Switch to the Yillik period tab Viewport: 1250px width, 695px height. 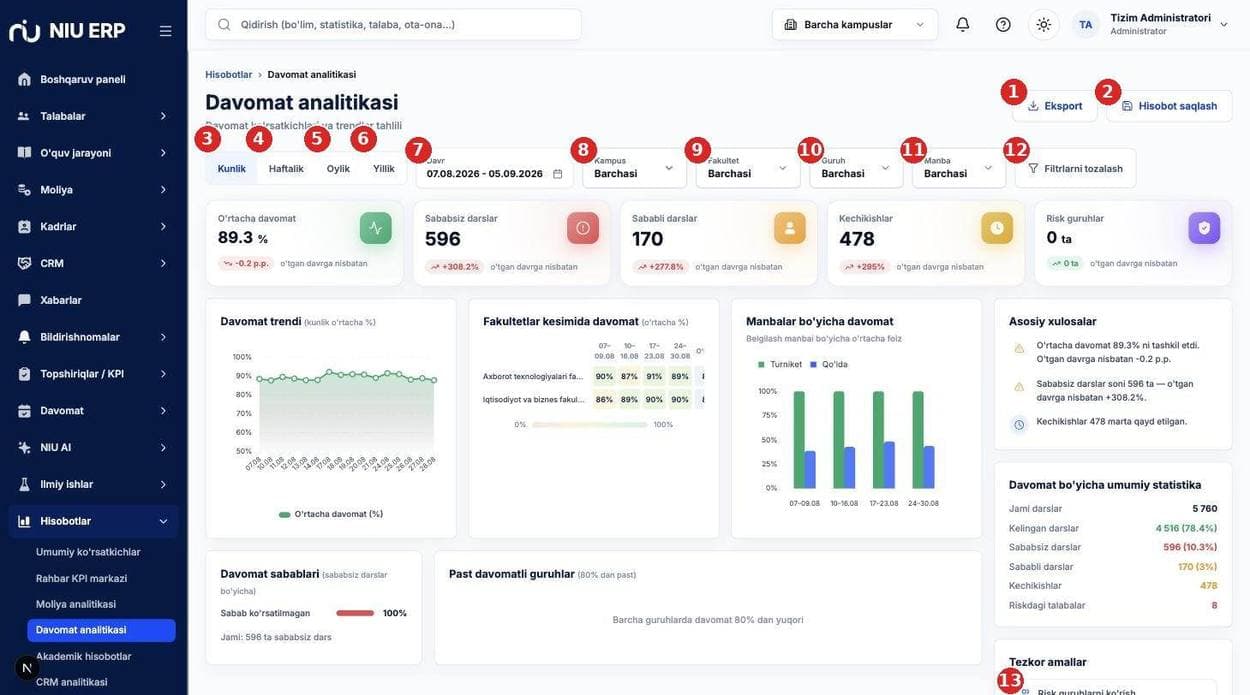(384, 168)
